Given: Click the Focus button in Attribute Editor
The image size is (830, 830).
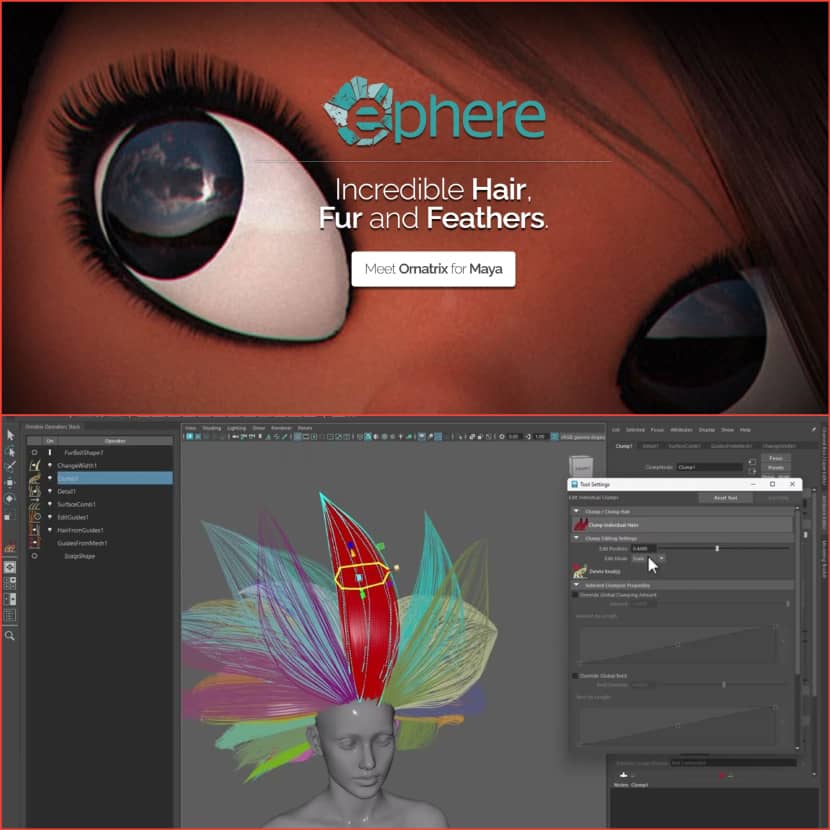Looking at the screenshot, I should coord(775,458).
